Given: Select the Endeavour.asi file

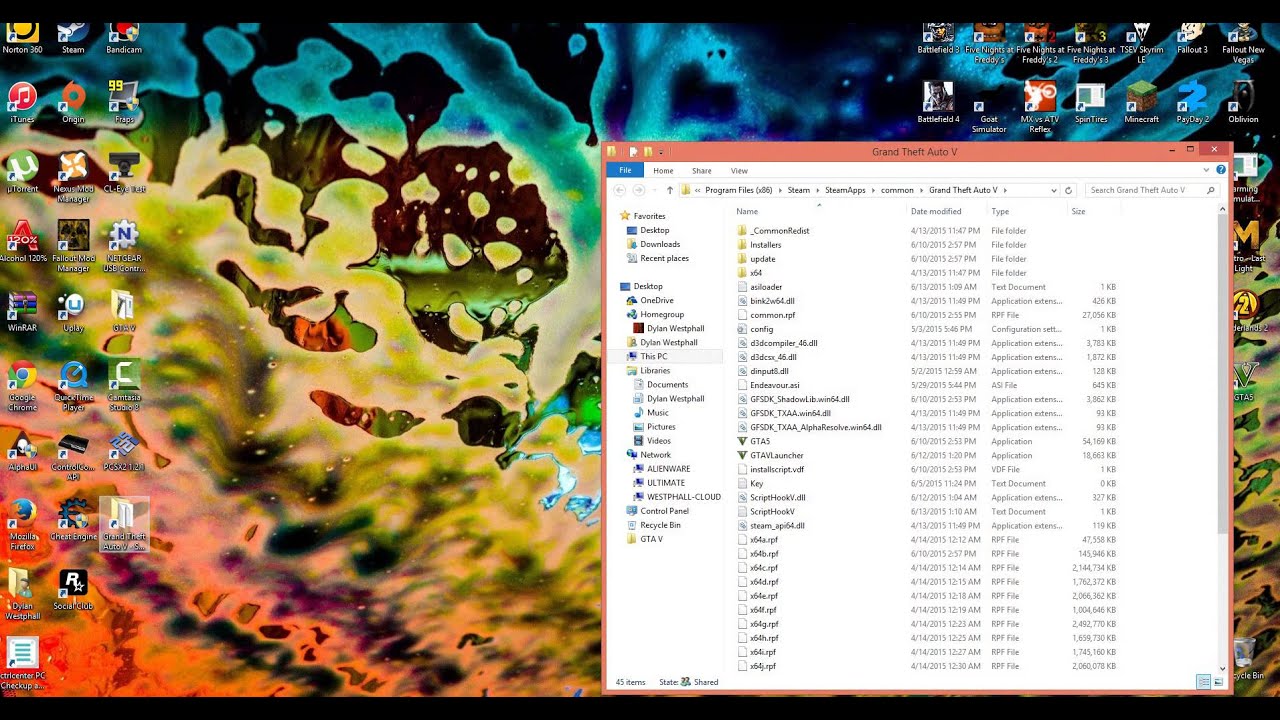Looking at the screenshot, I should [x=926, y=385].
